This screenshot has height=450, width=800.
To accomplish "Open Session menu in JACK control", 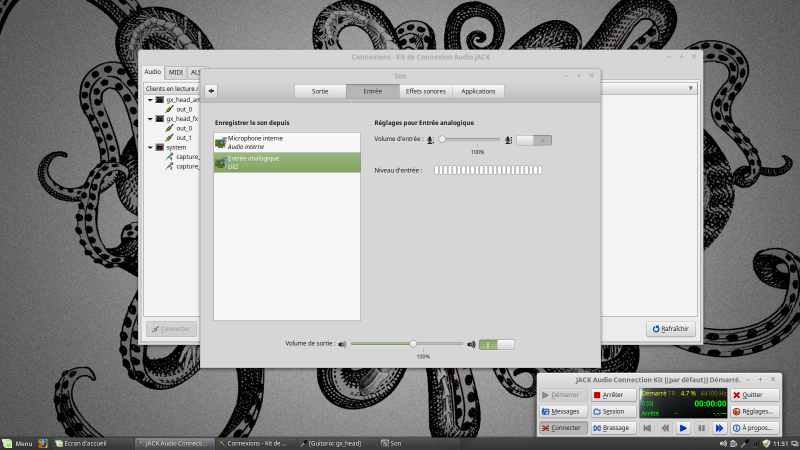I will tap(613, 412).
